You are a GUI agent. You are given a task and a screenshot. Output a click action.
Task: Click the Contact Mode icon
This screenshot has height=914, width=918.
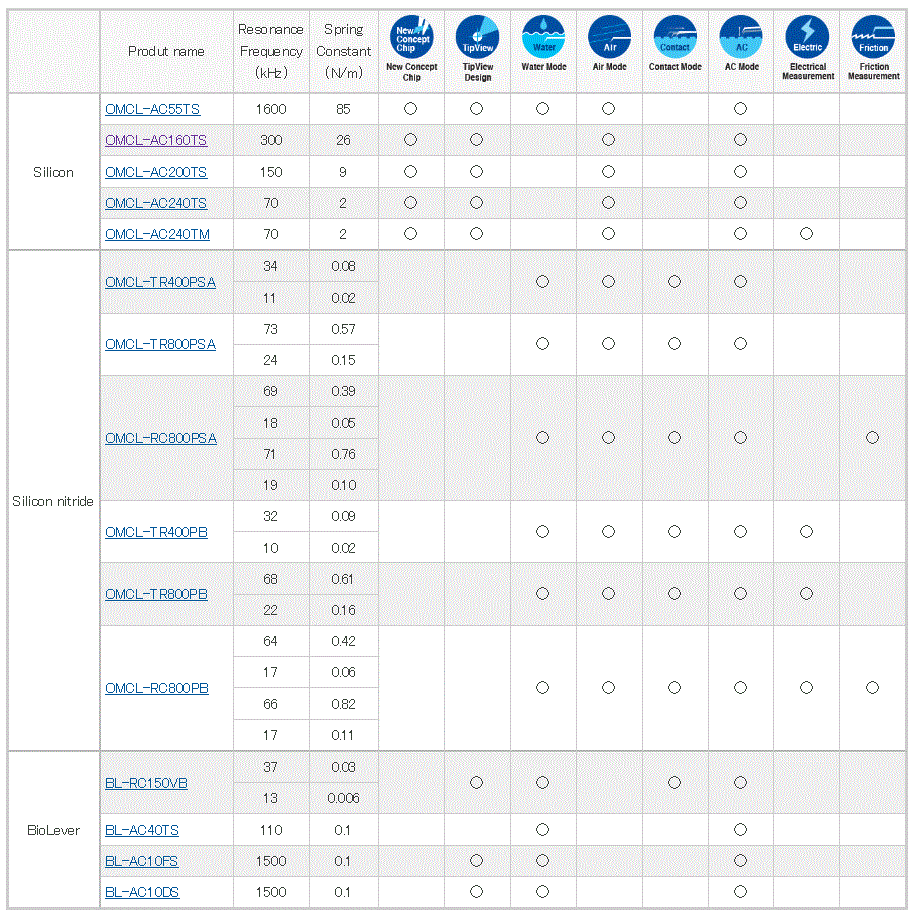tap(675, 37)
